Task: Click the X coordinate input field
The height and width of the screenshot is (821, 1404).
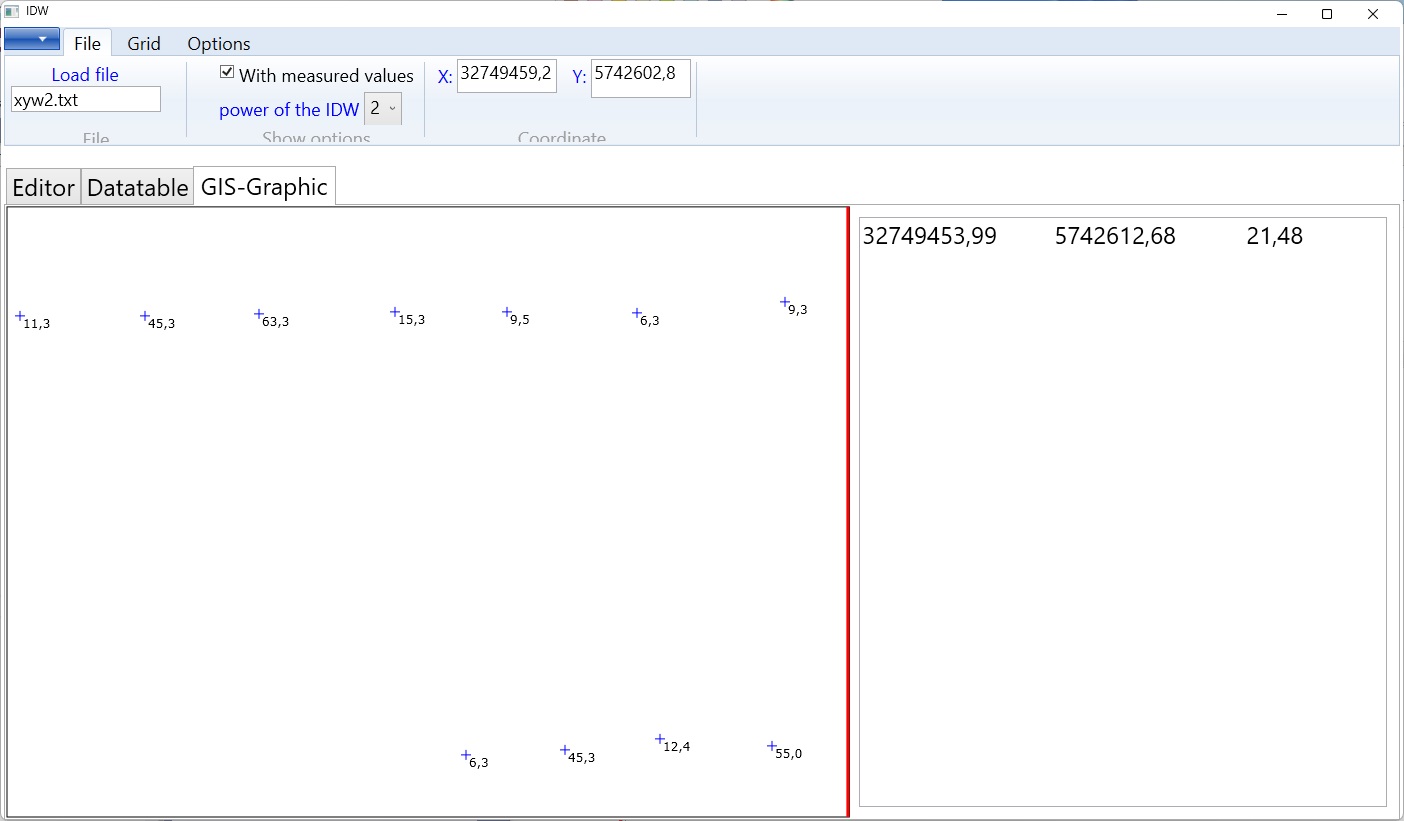Action: pyautogui.click(x=506, y=75)
